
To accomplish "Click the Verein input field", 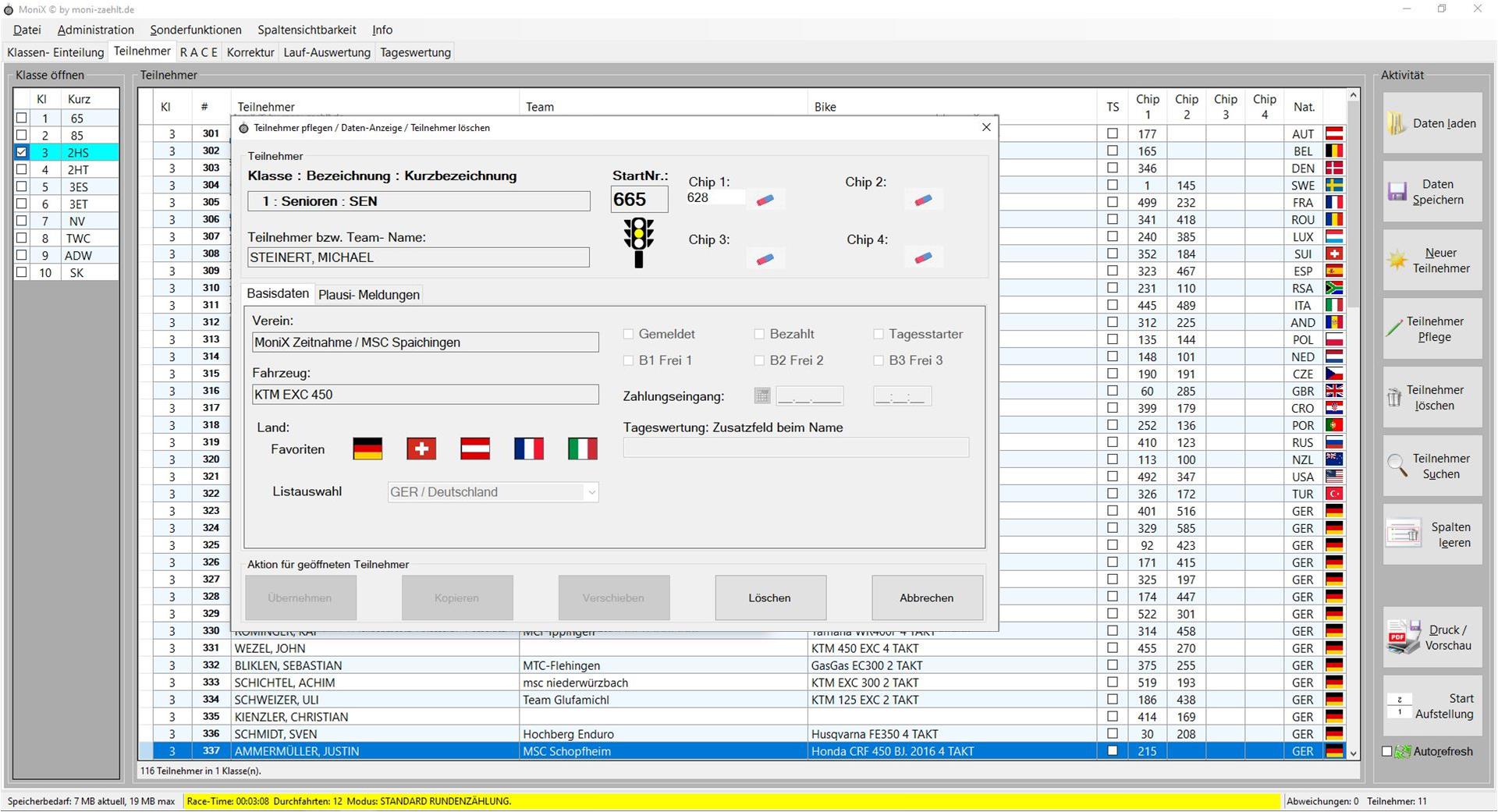I will [x=425, y=342].
